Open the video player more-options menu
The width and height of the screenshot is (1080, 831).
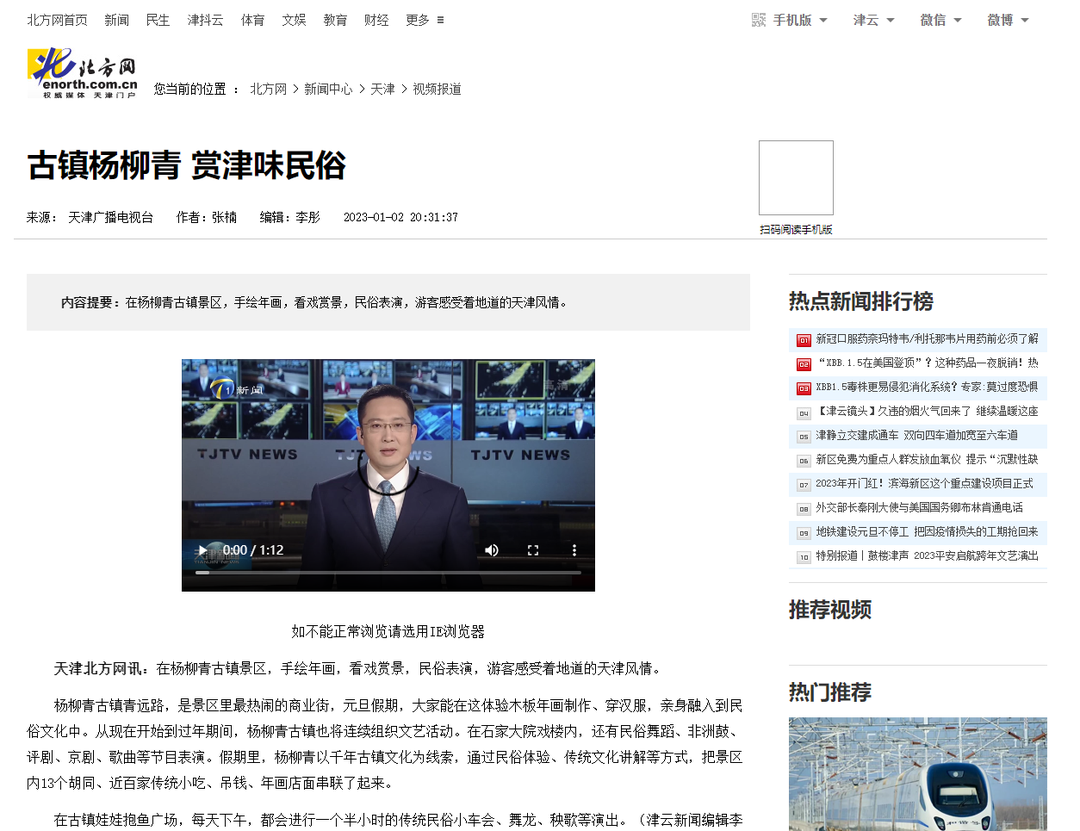point(574,550)
